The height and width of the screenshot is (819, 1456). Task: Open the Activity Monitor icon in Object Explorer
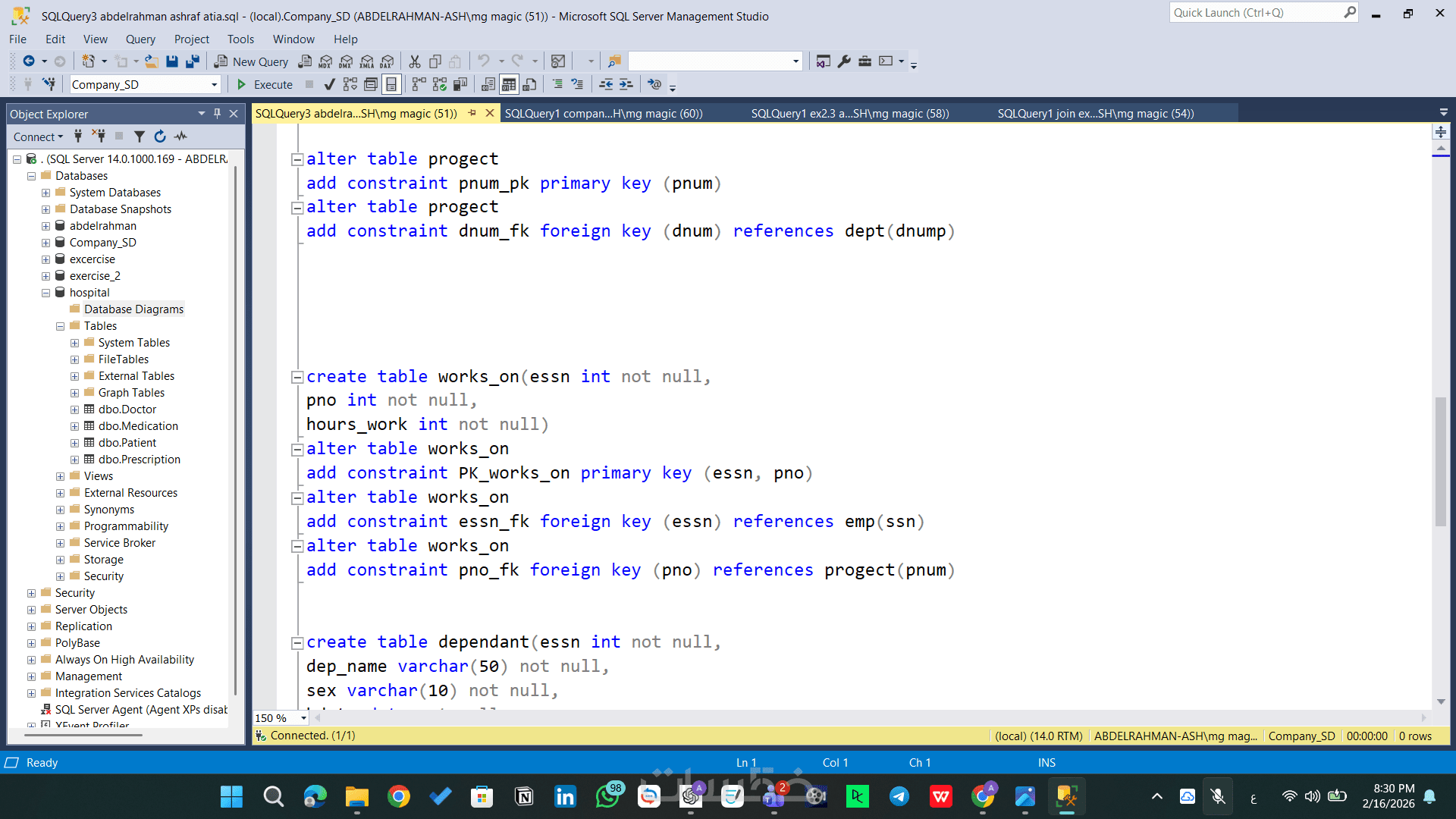180,136
